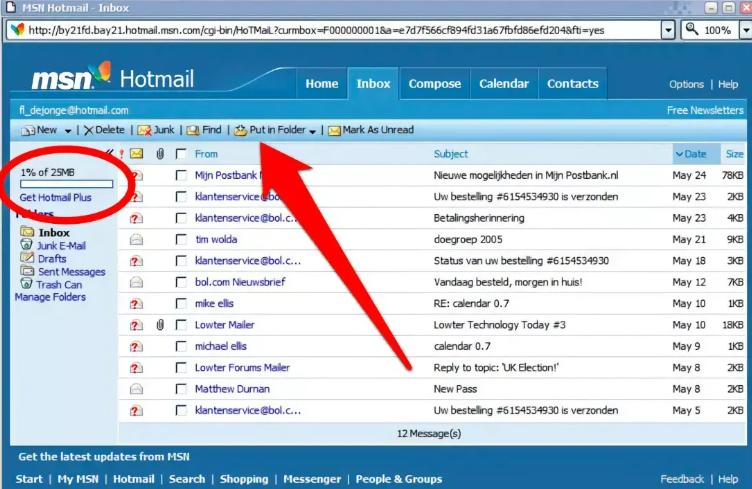Open the Compose tab
Image resolution: width=752 pixels, height=489 pixels.
click(x=435, y=83)
